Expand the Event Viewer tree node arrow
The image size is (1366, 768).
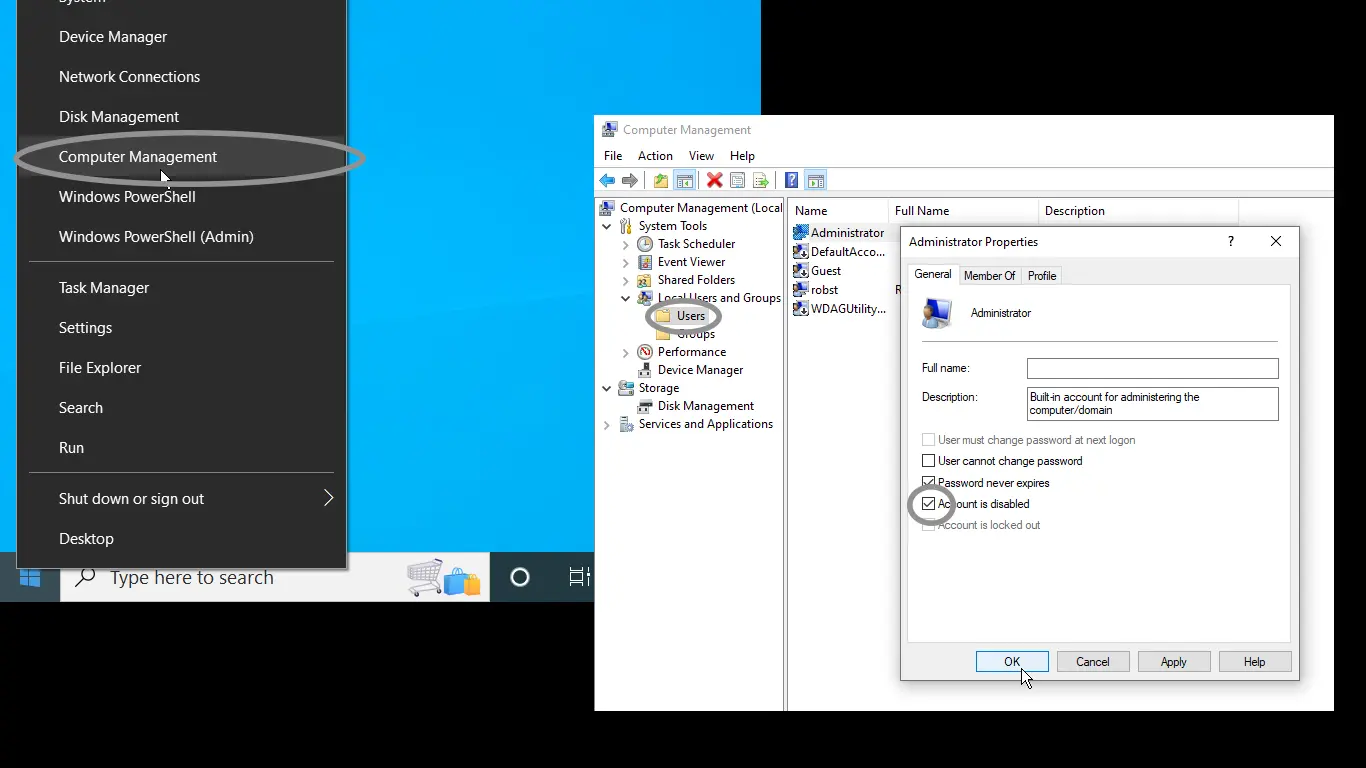626,262
